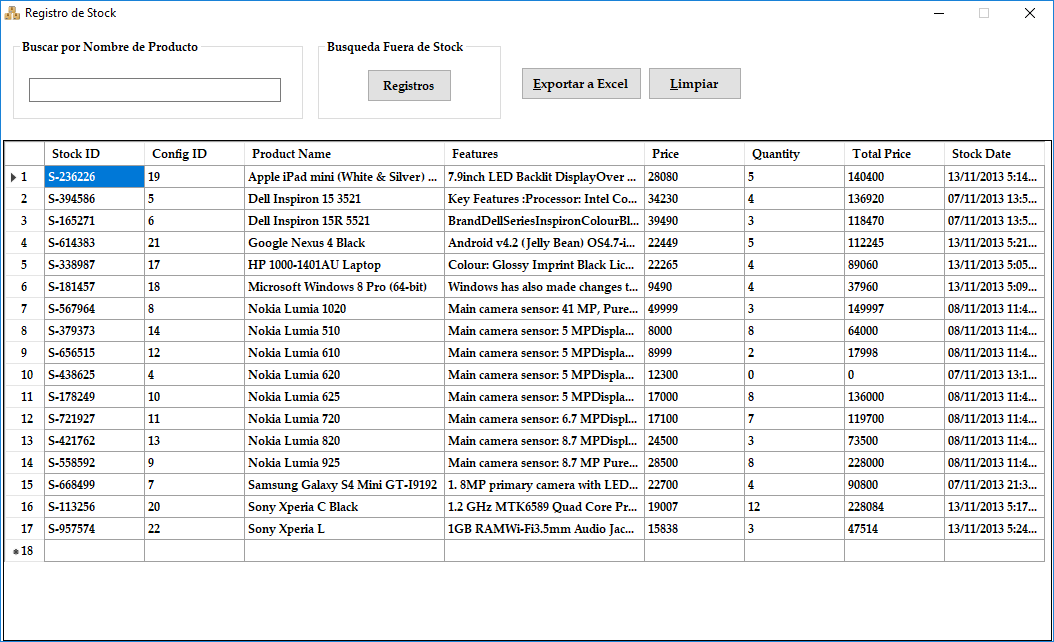Image resolution: width=1054 pixels, height=642 pixels.
Task: Select the Nokia Lumia 625 cell
Action: click(344, 397)
